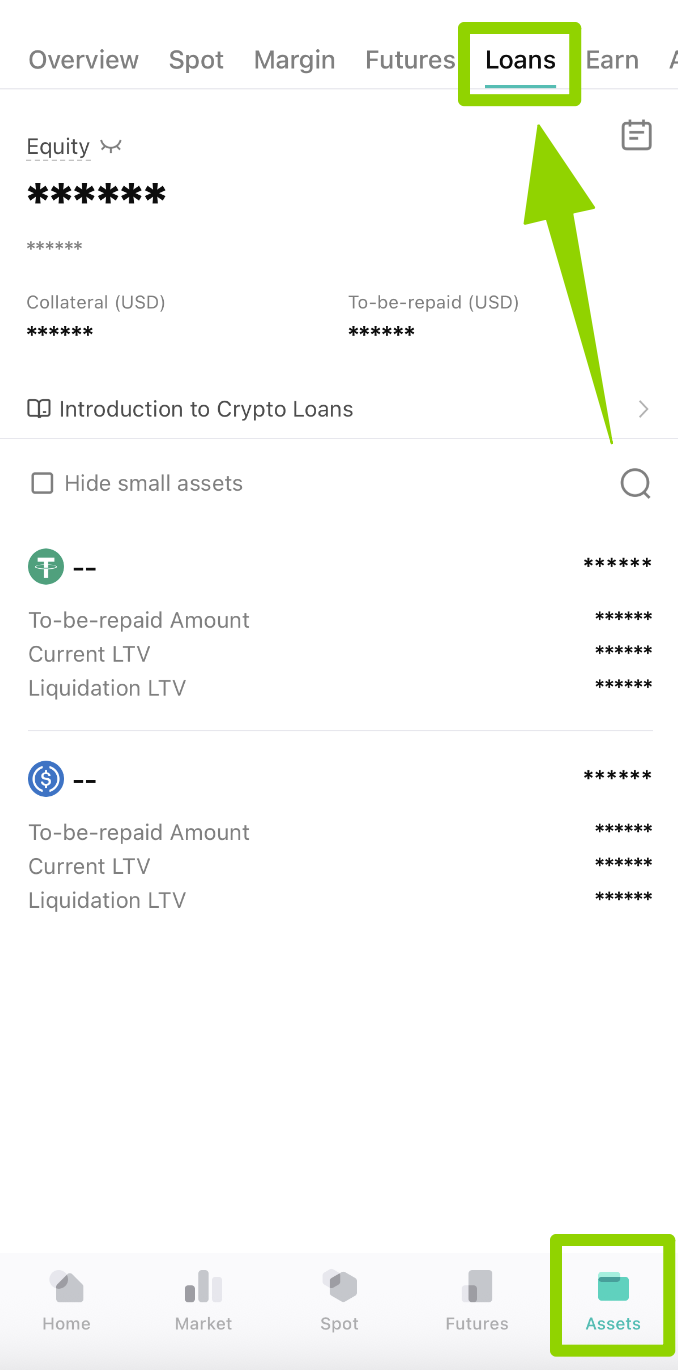
Task: Open the Earn tab
Action: tap(612, 60)
